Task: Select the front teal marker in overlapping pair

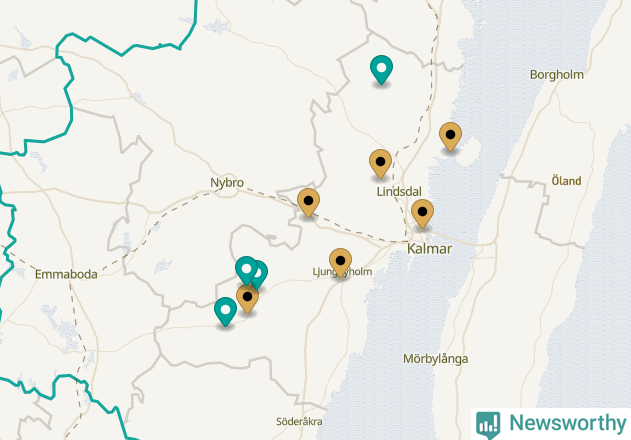Action: click(x=246, y=271)
